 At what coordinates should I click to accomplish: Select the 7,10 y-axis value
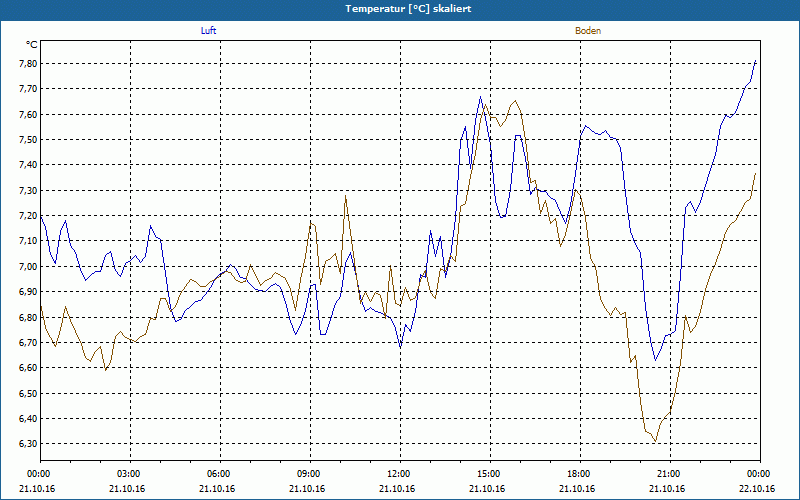[28, 241]
